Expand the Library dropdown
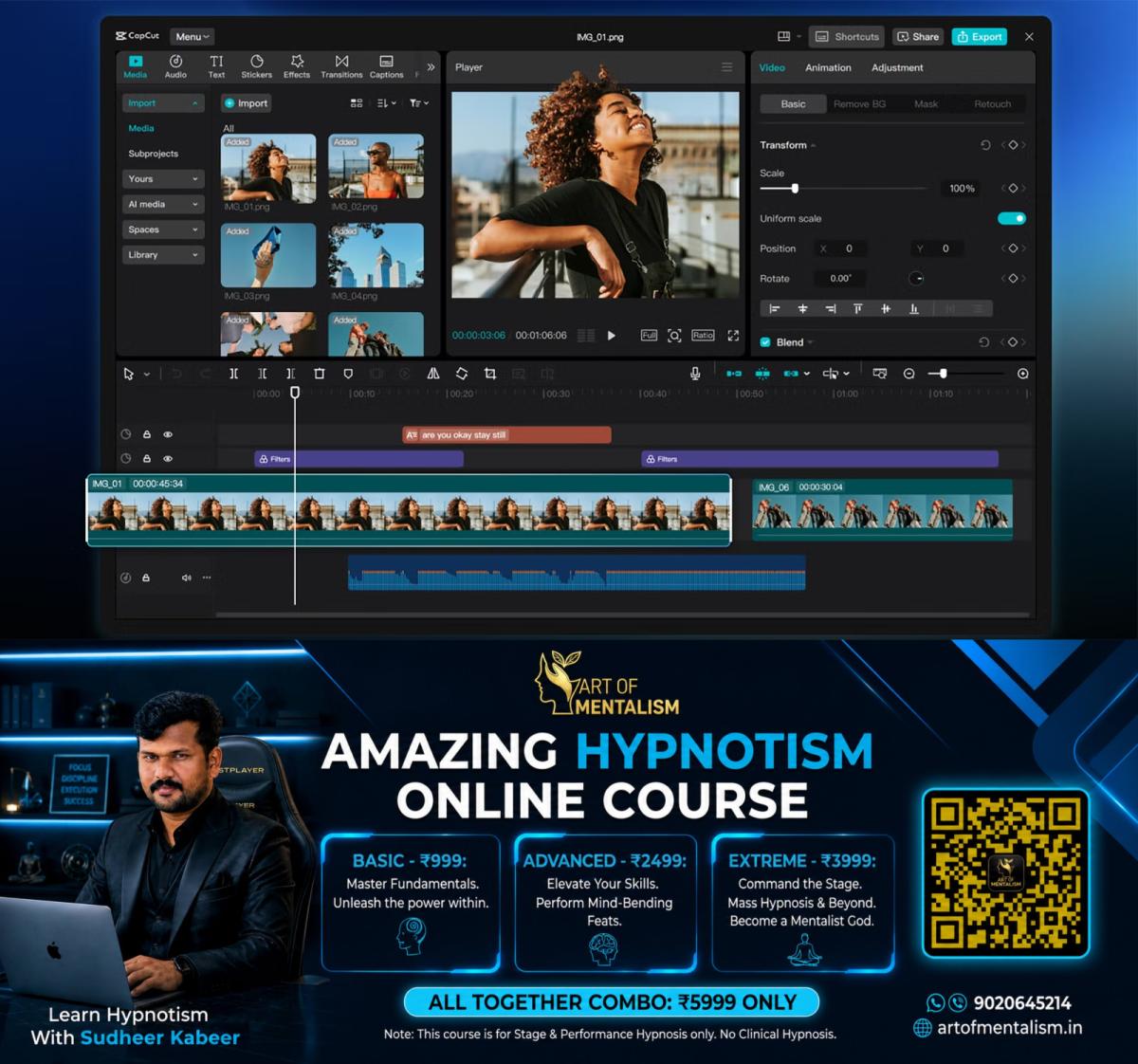The width and height of the screenshot is (1138, 1064). pos(163,255)
